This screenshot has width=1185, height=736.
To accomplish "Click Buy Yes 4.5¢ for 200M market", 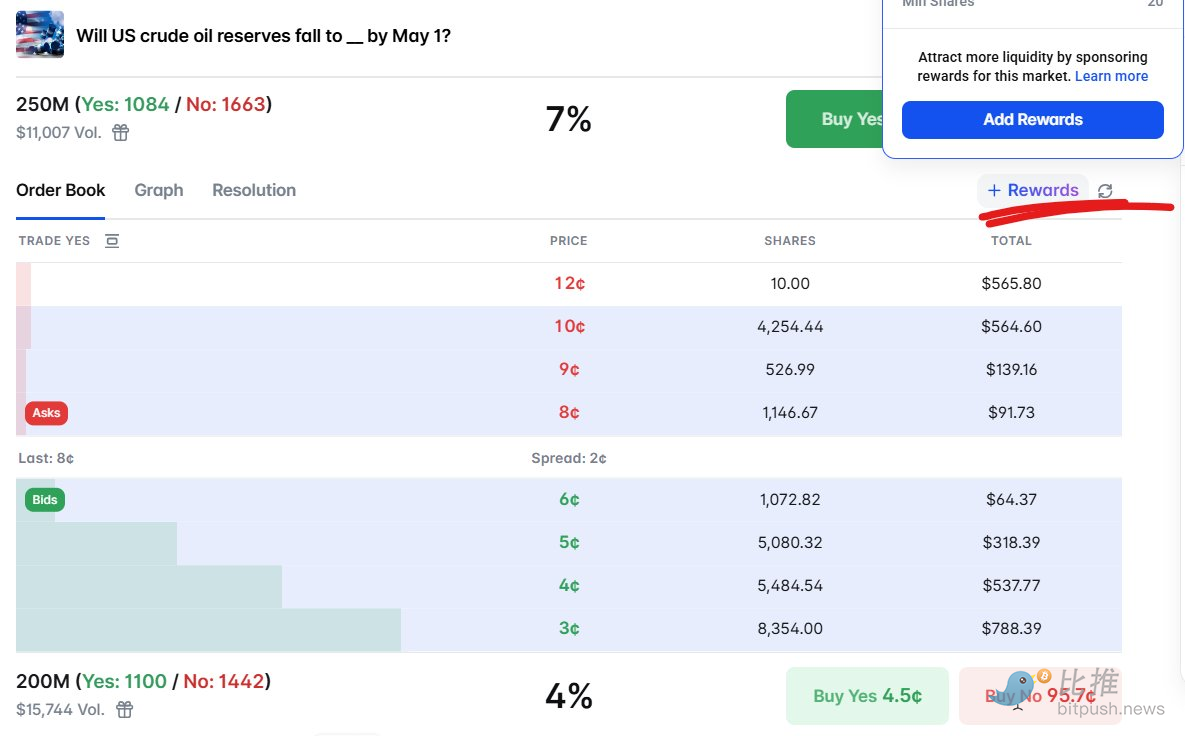I will click(867, 695).
